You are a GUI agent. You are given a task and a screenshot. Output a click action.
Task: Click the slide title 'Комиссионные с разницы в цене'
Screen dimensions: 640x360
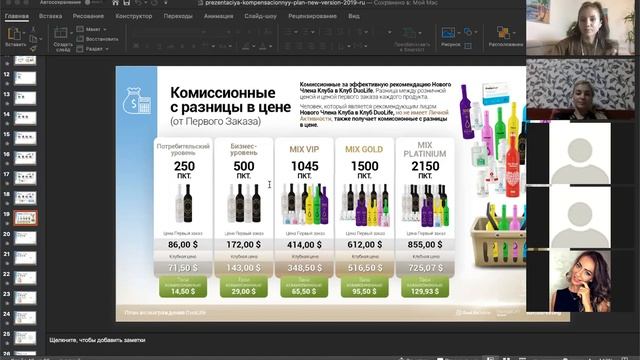coord(230,100)
